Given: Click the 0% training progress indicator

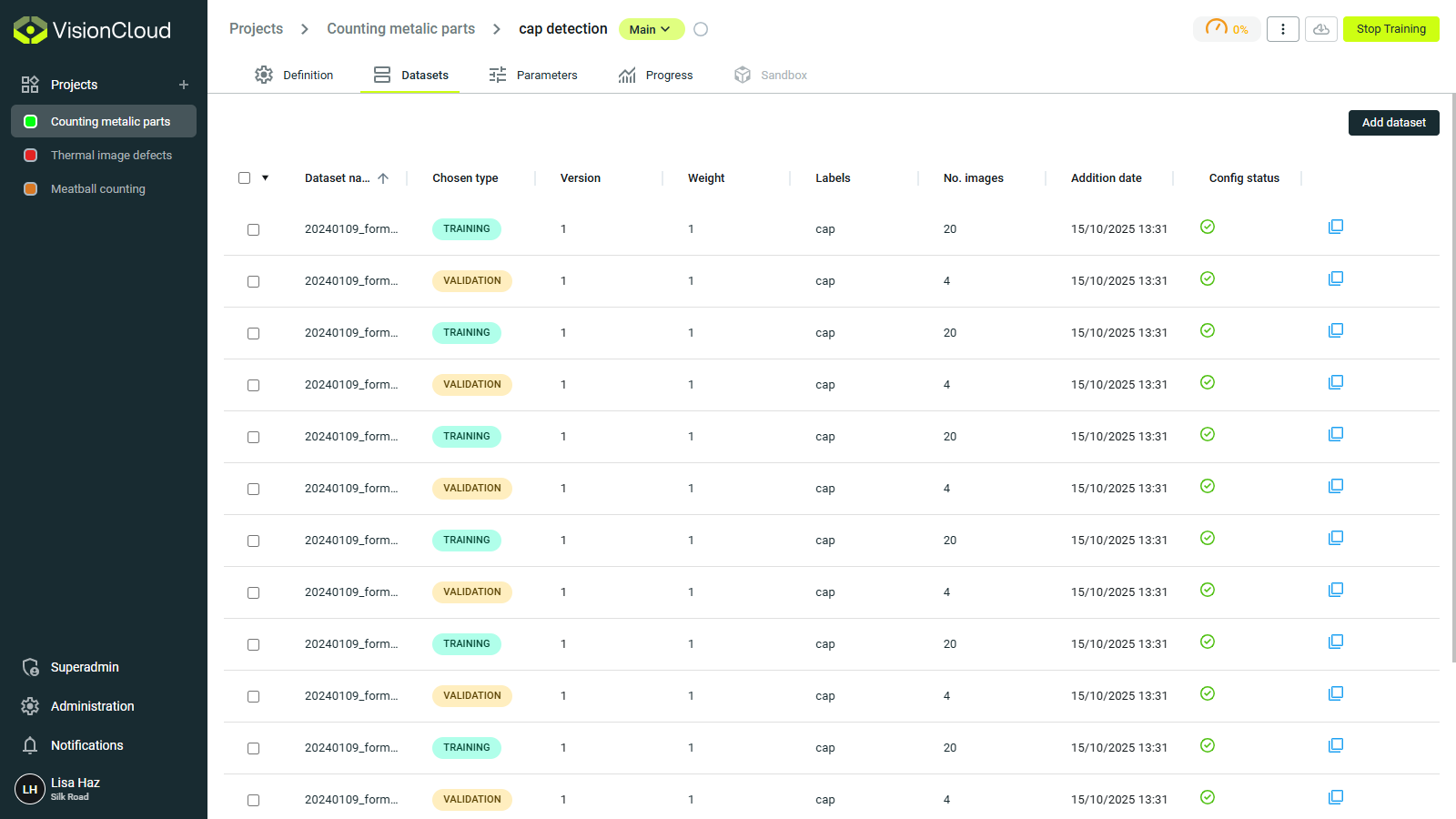Looking at the screenshot, I should pyautogui.click(x=1227, y=28).
